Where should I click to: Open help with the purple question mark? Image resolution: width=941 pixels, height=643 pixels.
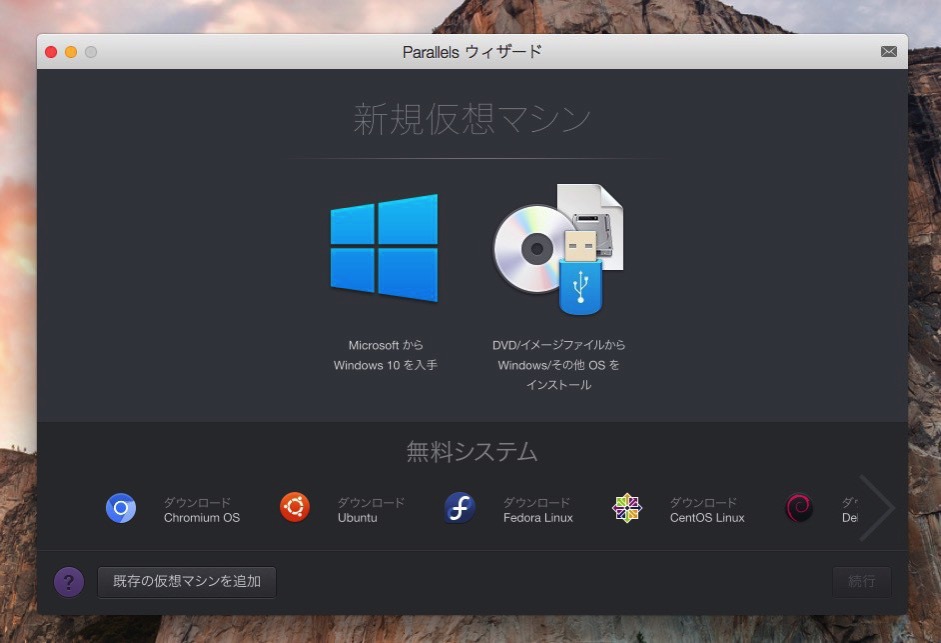tap(69, 582)
